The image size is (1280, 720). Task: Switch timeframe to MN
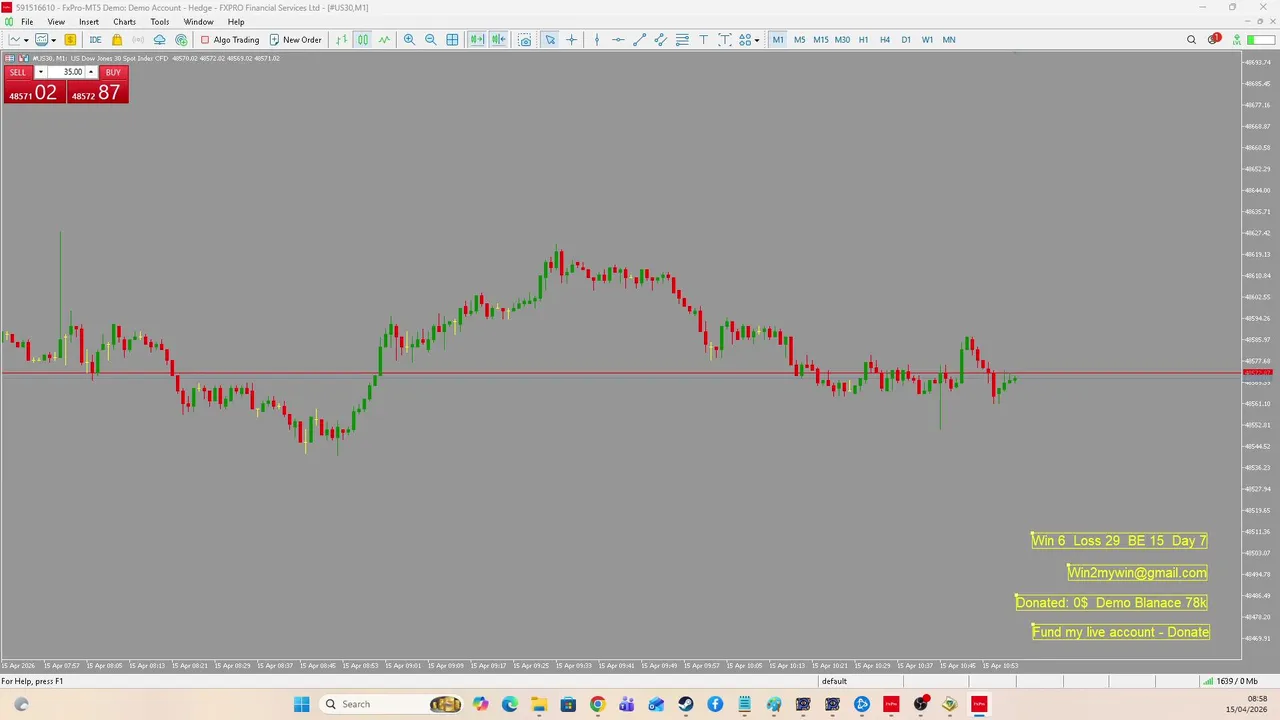tap(949, 40)
